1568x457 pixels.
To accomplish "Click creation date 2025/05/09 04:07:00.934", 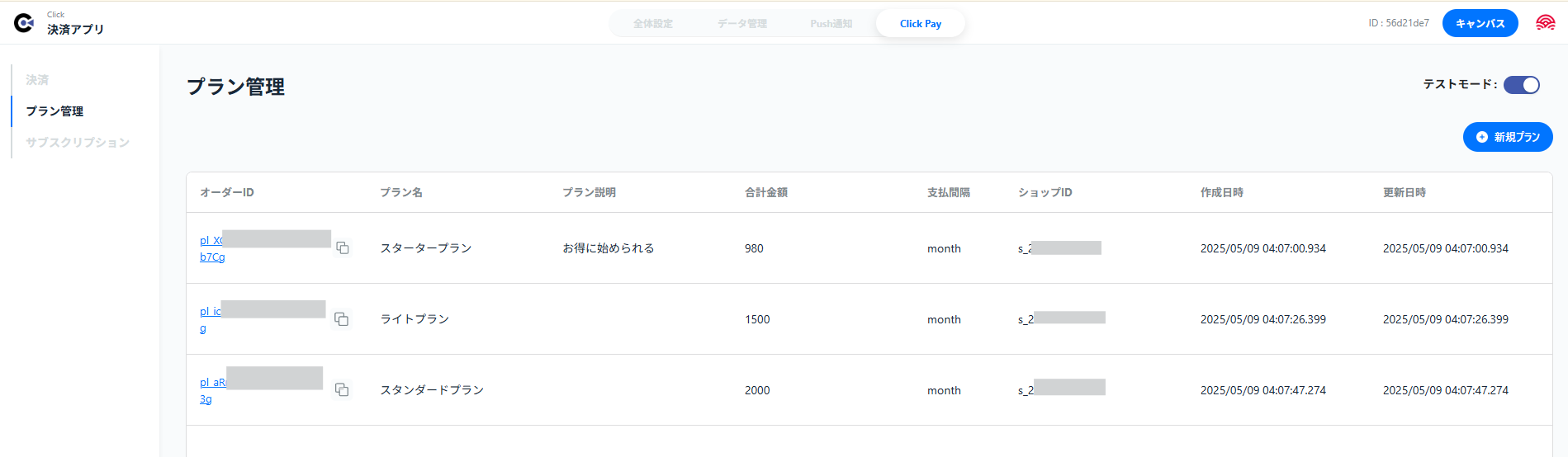I will point(1263,248).
